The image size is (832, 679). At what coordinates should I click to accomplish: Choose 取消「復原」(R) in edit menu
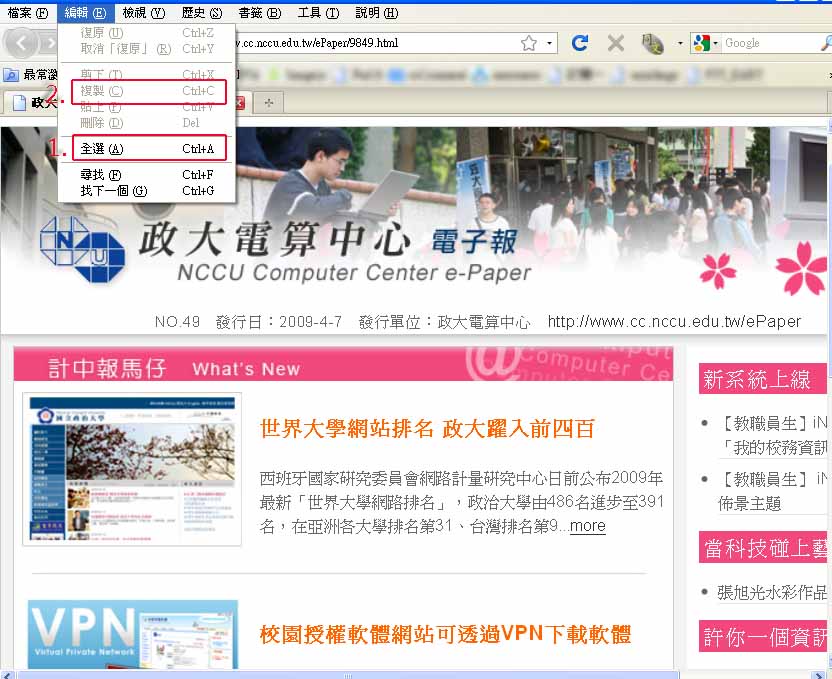pyautogui.click(x=148, y=49)
